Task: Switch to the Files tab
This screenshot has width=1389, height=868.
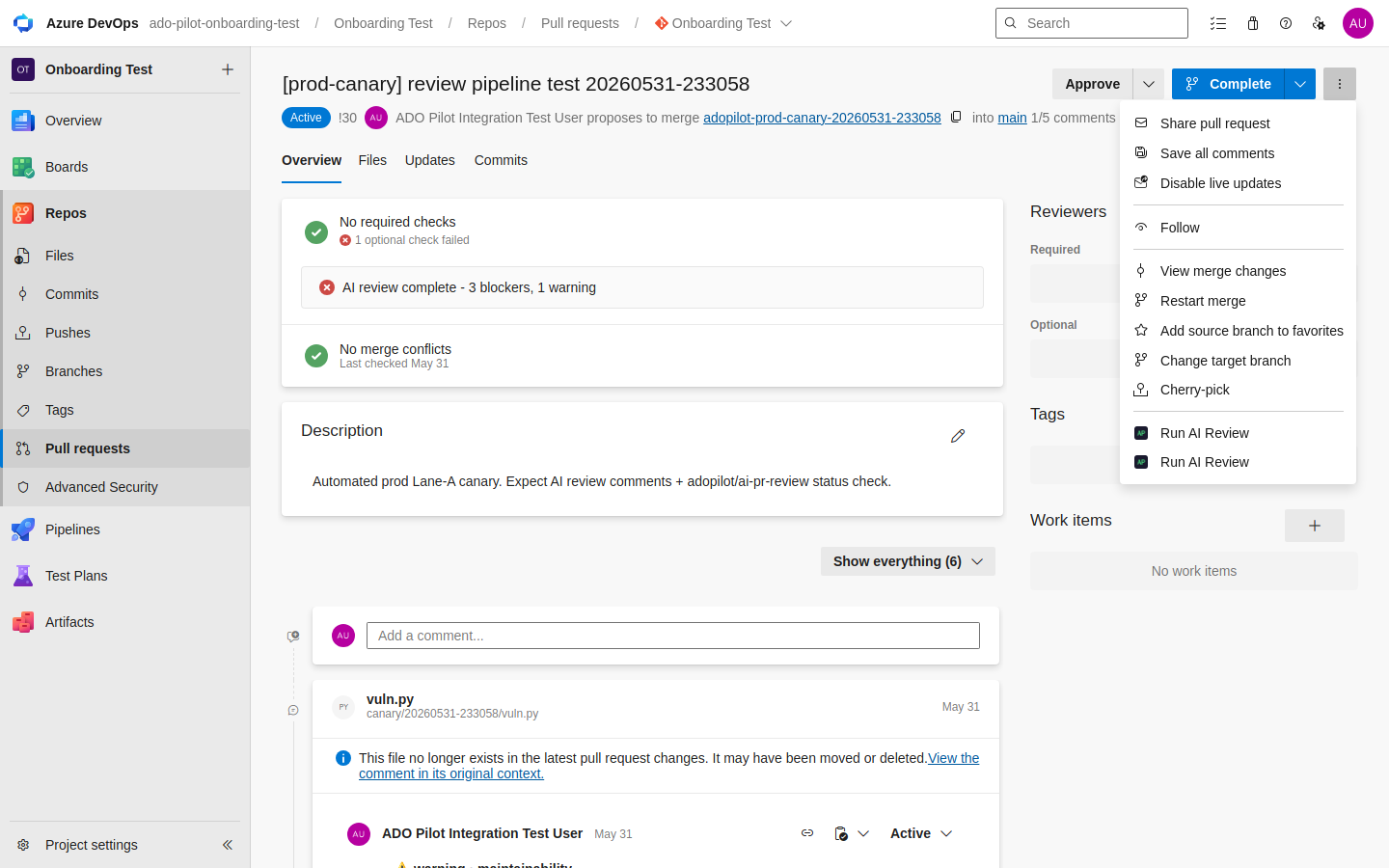Action: (372, 160)
